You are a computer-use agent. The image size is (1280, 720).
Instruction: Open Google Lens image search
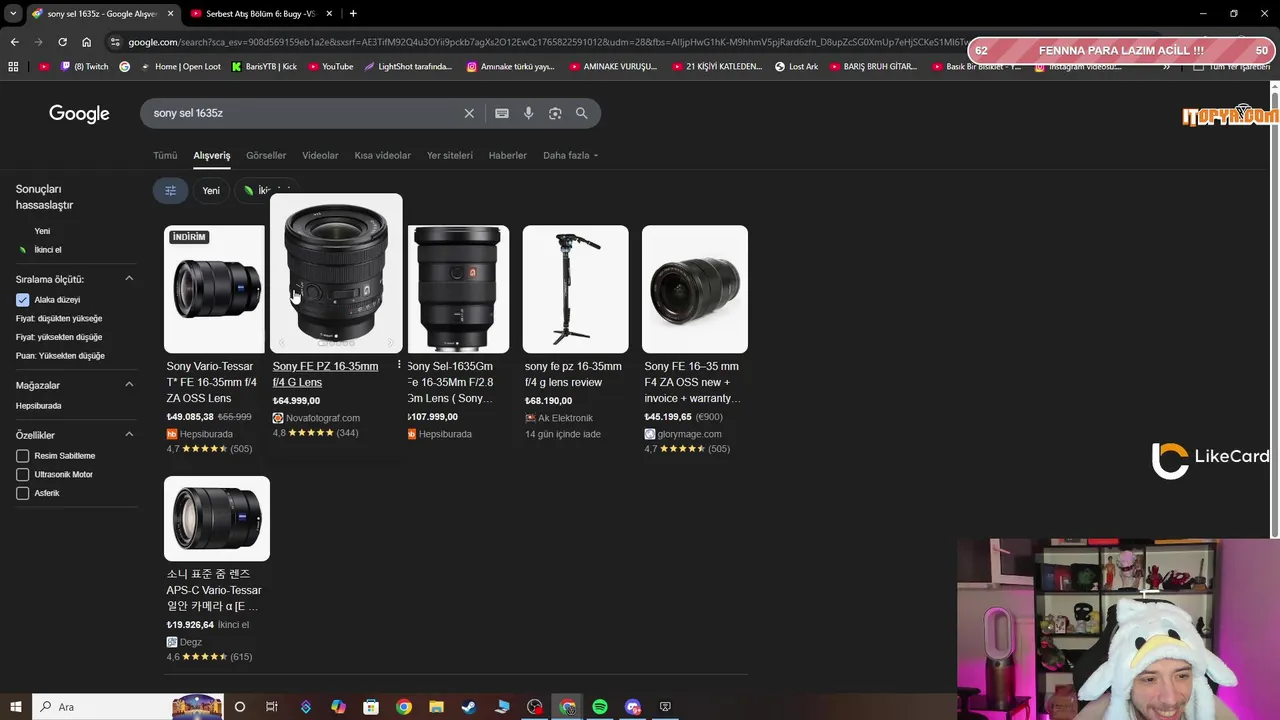(x=555, y=113)
